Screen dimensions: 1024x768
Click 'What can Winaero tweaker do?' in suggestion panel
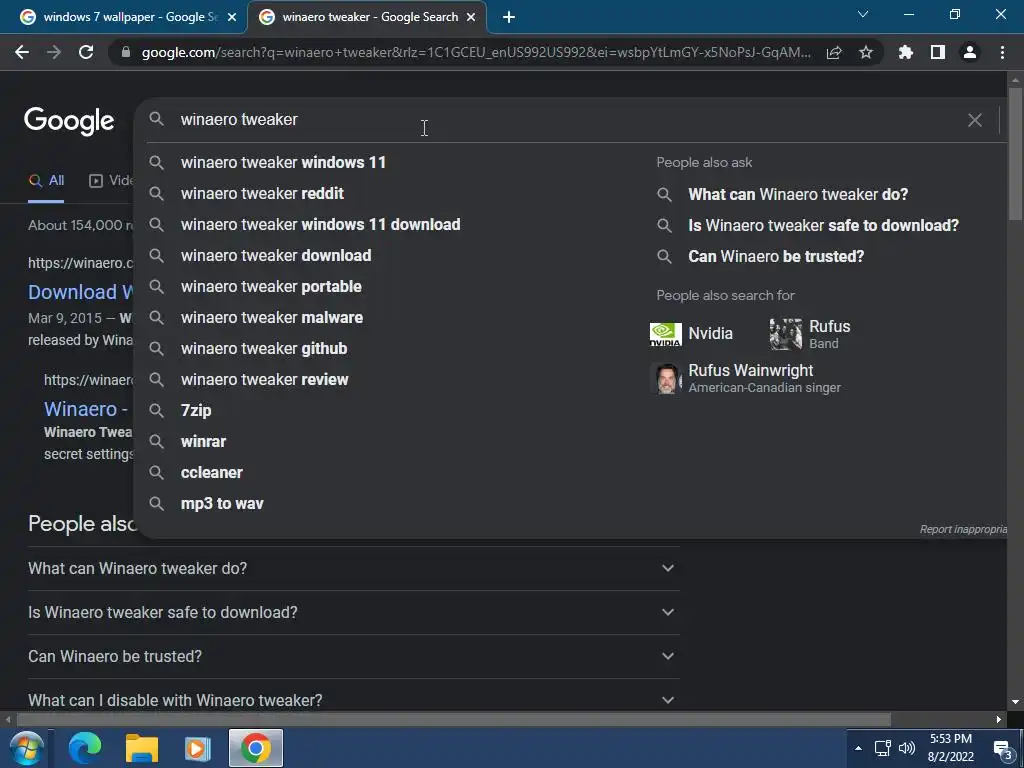(x=797, y=195)
